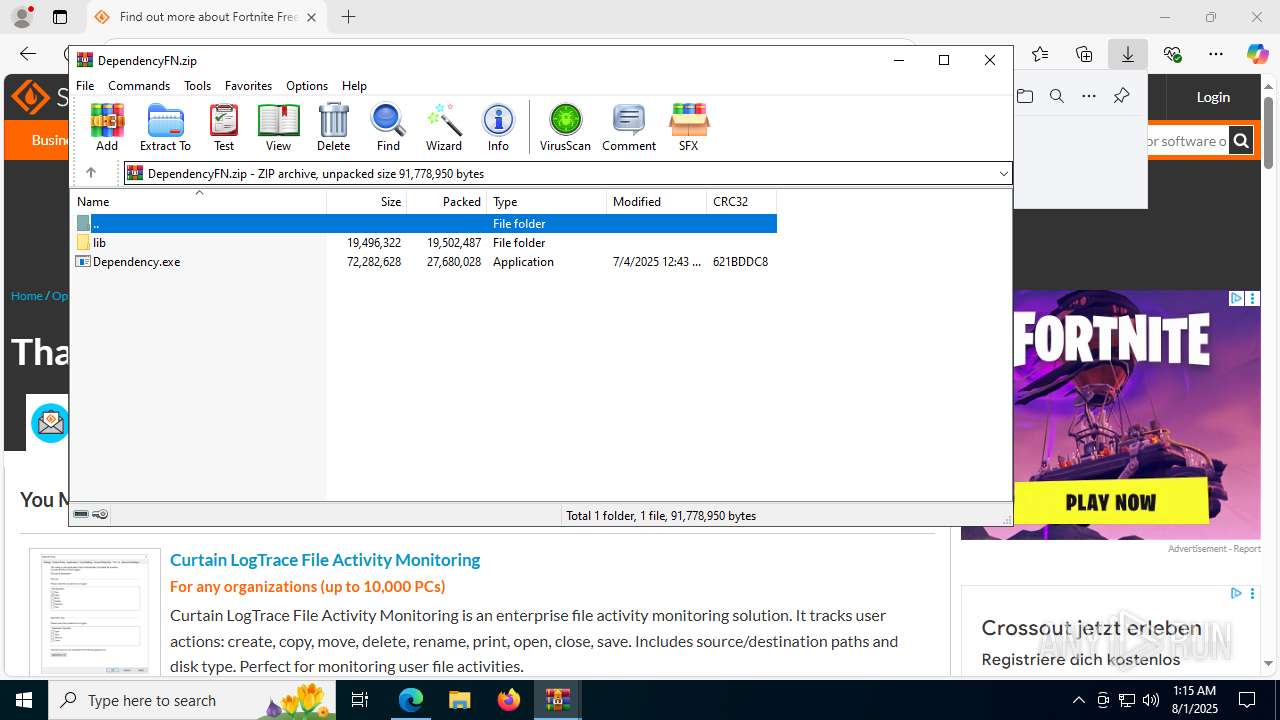Open the Edge Downloads button
The width and height of the screenshot is (1280, 720).
click(x=1128, y=54)
